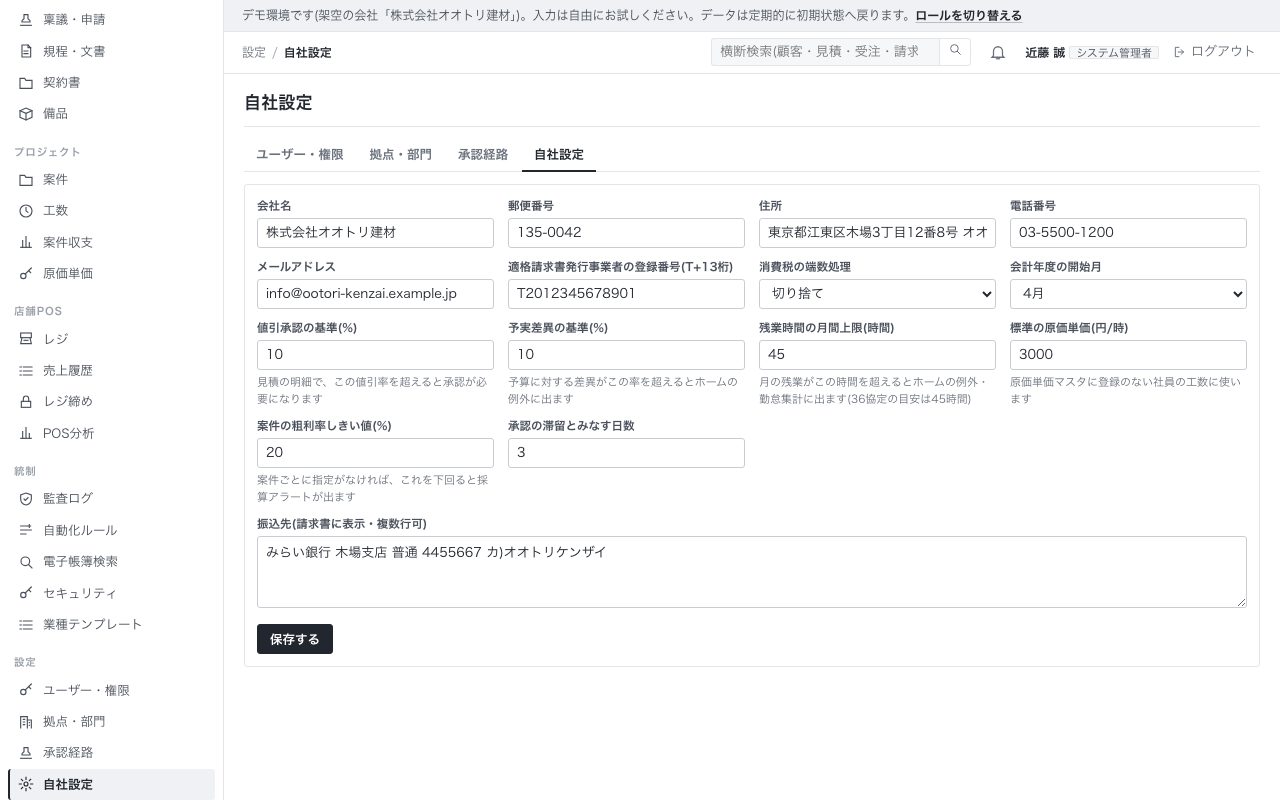Open the 案件 folder icon
Viewport: 1280px width, 800px height.
pos(26,179)
